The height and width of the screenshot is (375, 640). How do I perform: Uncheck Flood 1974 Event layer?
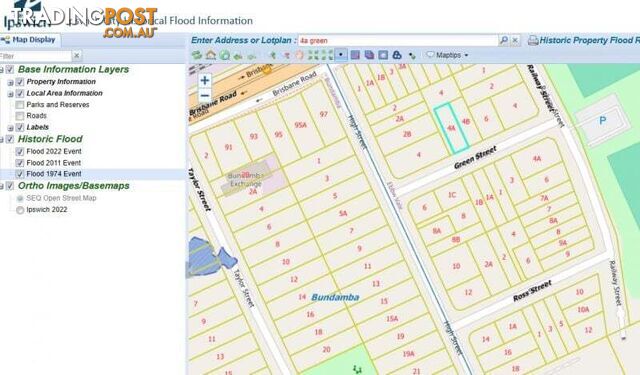click(20, 174)
